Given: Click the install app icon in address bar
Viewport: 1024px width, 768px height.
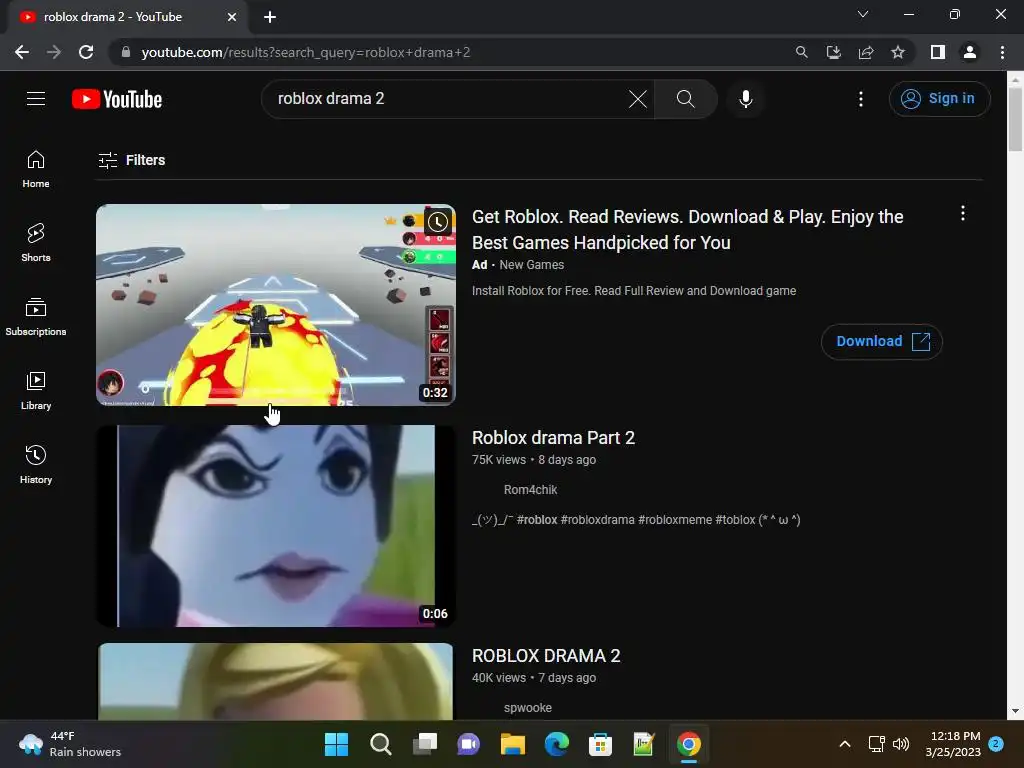Looking at the screenshot, I should (833, 52).
